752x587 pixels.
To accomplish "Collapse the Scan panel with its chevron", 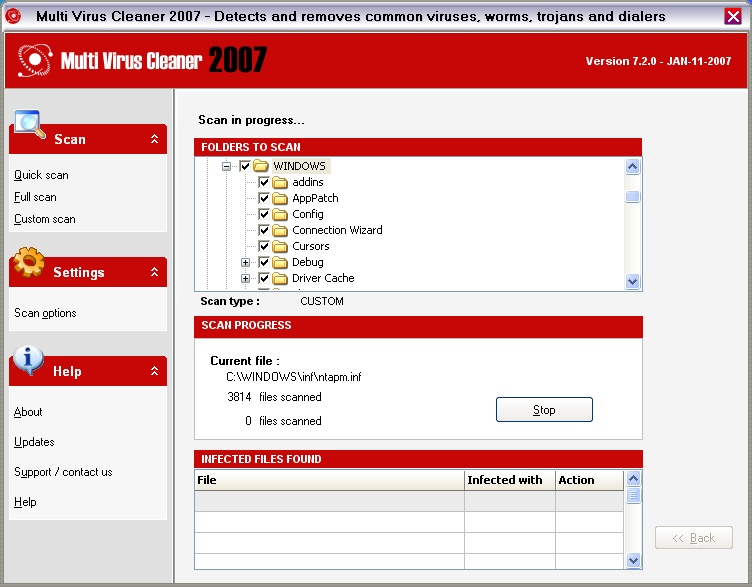I will pyautogui.click(x=154, y=139).
